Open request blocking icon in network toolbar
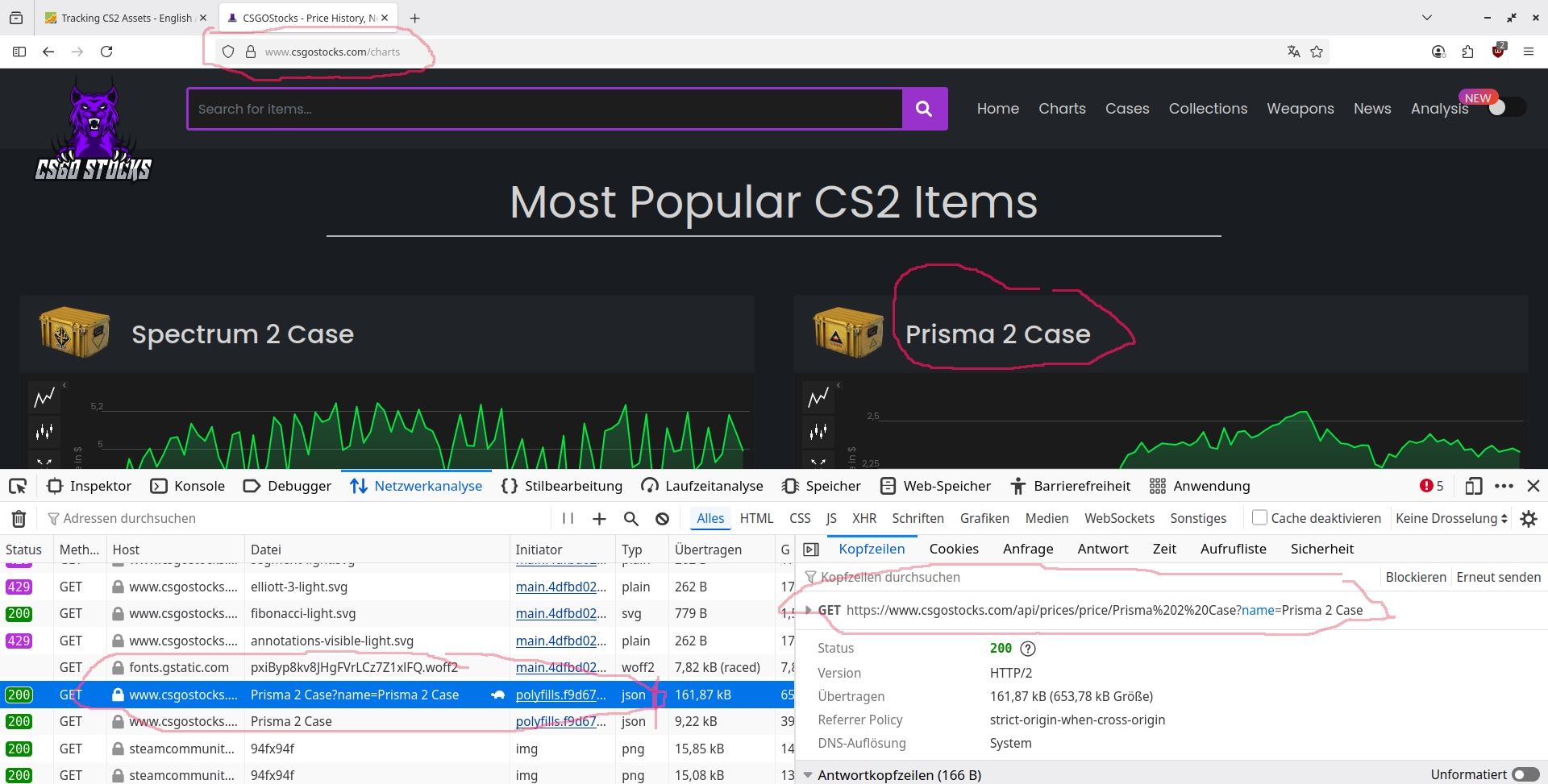This screenshot has height=784, width=1548. click(x=662, y=518)
